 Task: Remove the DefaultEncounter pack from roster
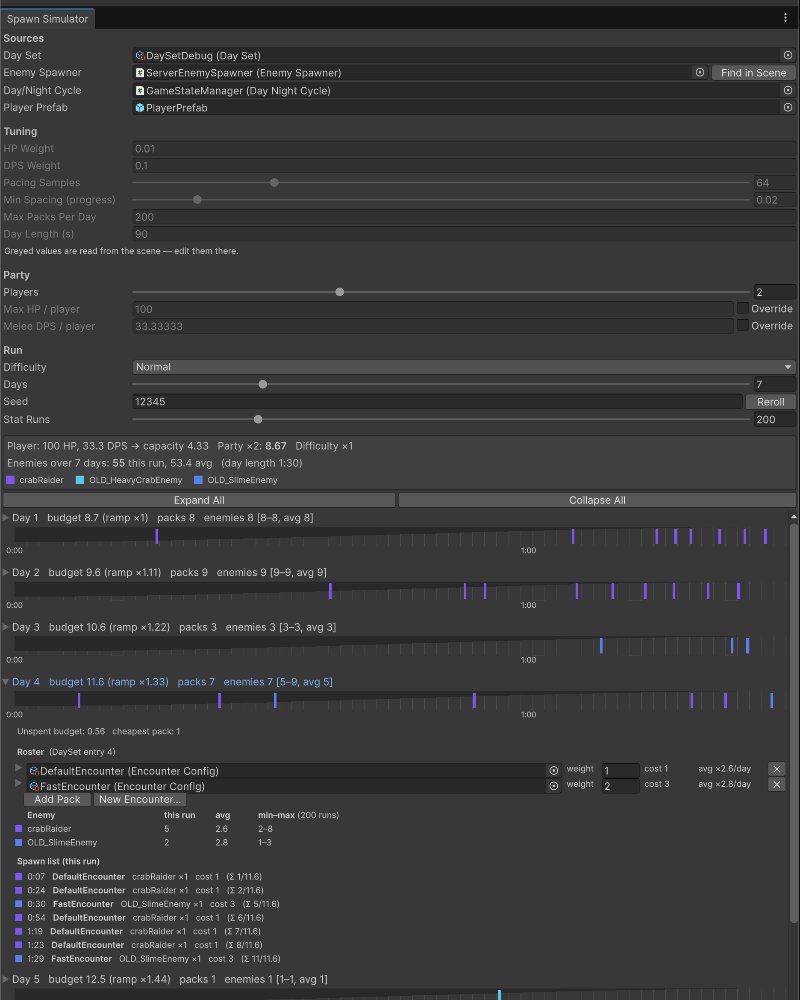[x=776, y=769]
